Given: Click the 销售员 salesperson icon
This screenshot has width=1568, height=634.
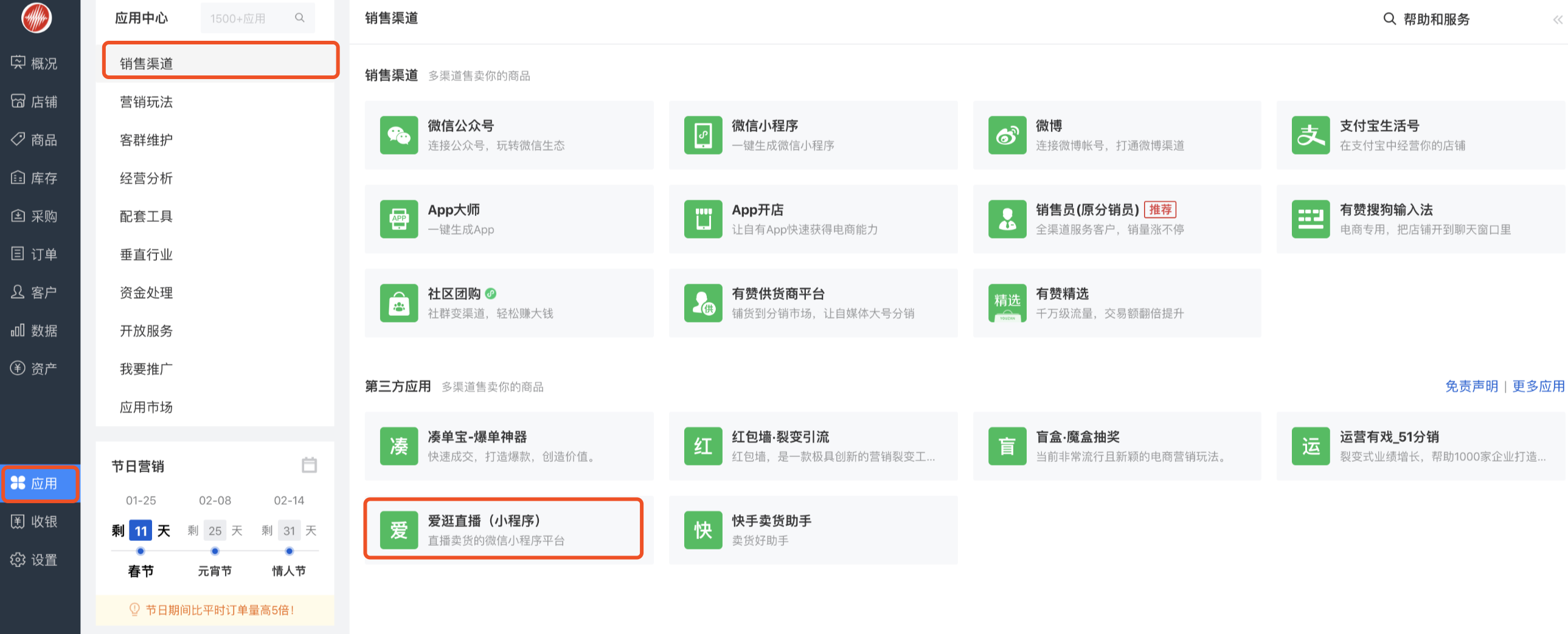Looking at the screenshot, I should [1007, 219].
